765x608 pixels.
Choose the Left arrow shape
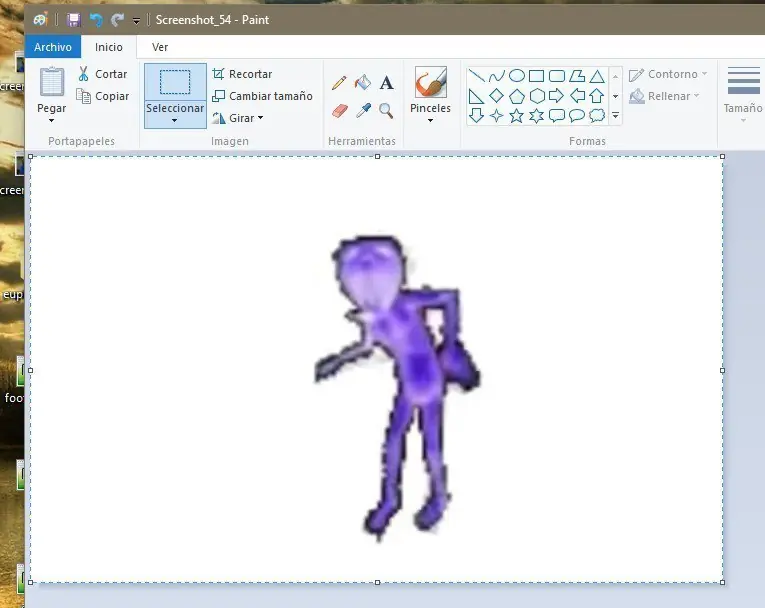point(577,96)
